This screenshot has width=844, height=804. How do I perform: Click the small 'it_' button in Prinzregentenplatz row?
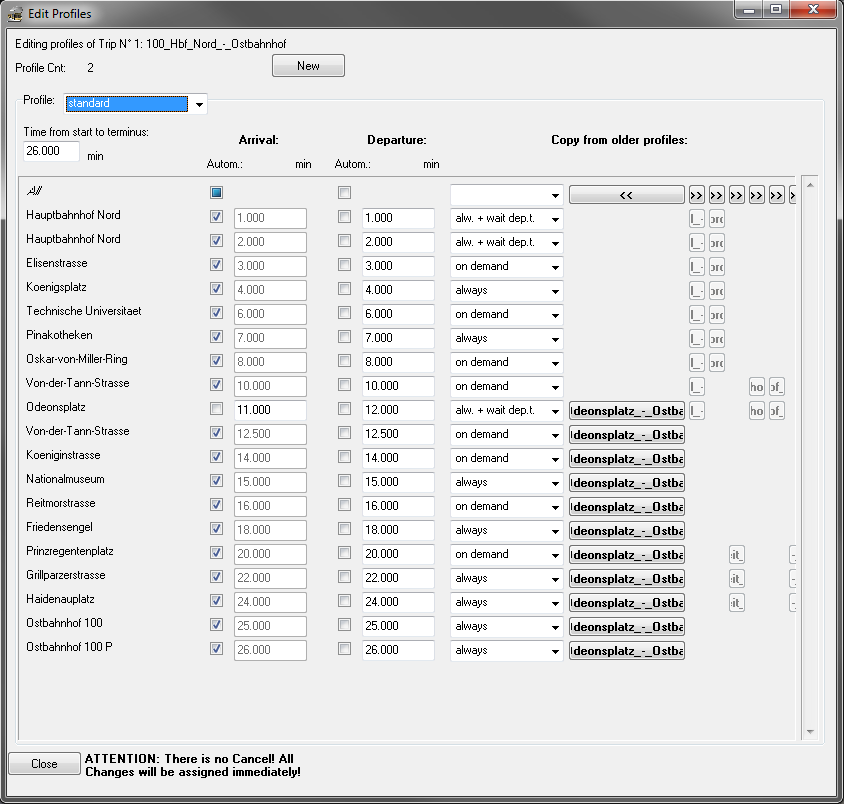737,555
